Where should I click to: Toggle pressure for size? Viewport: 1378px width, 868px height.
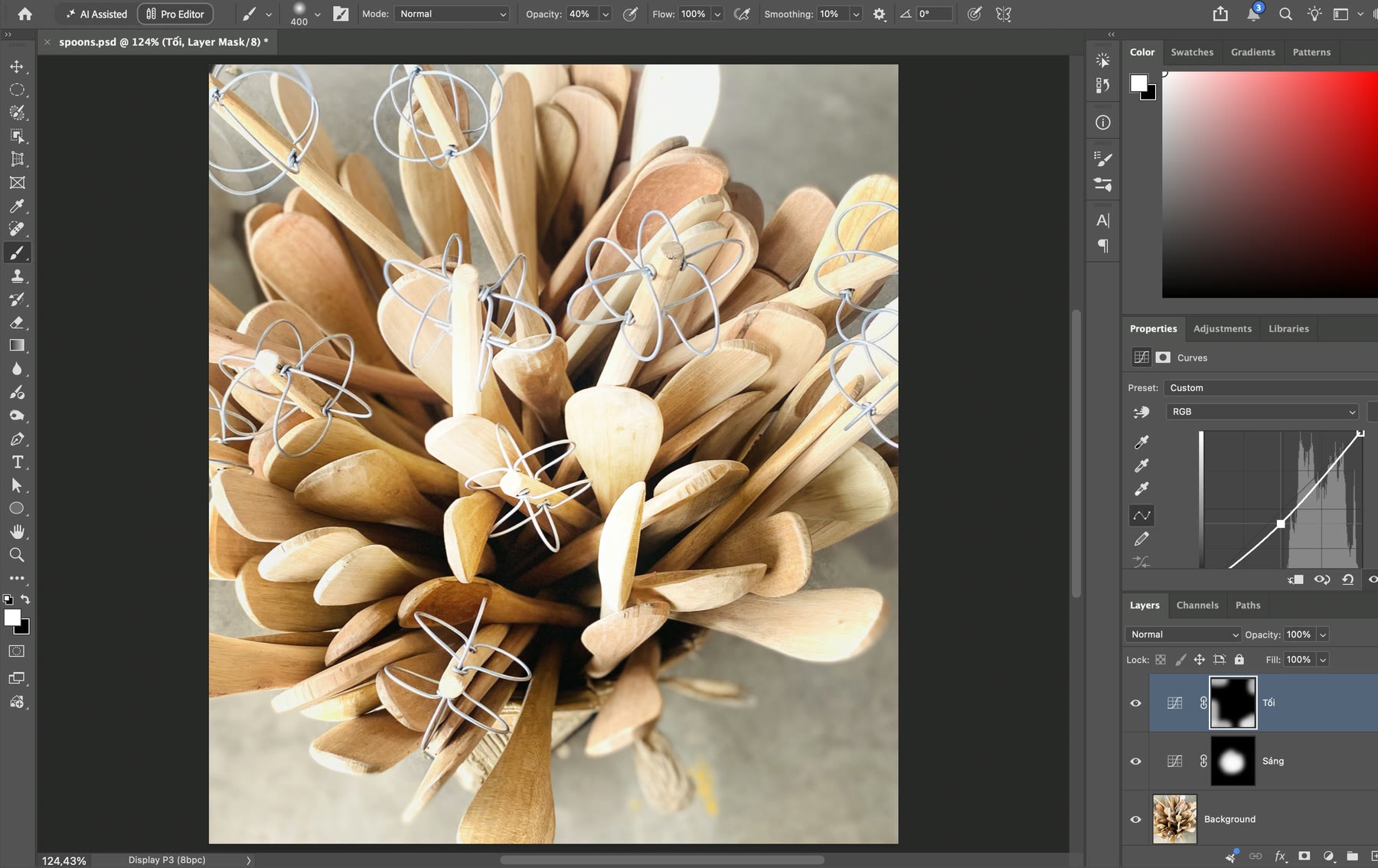click(974, 14)
